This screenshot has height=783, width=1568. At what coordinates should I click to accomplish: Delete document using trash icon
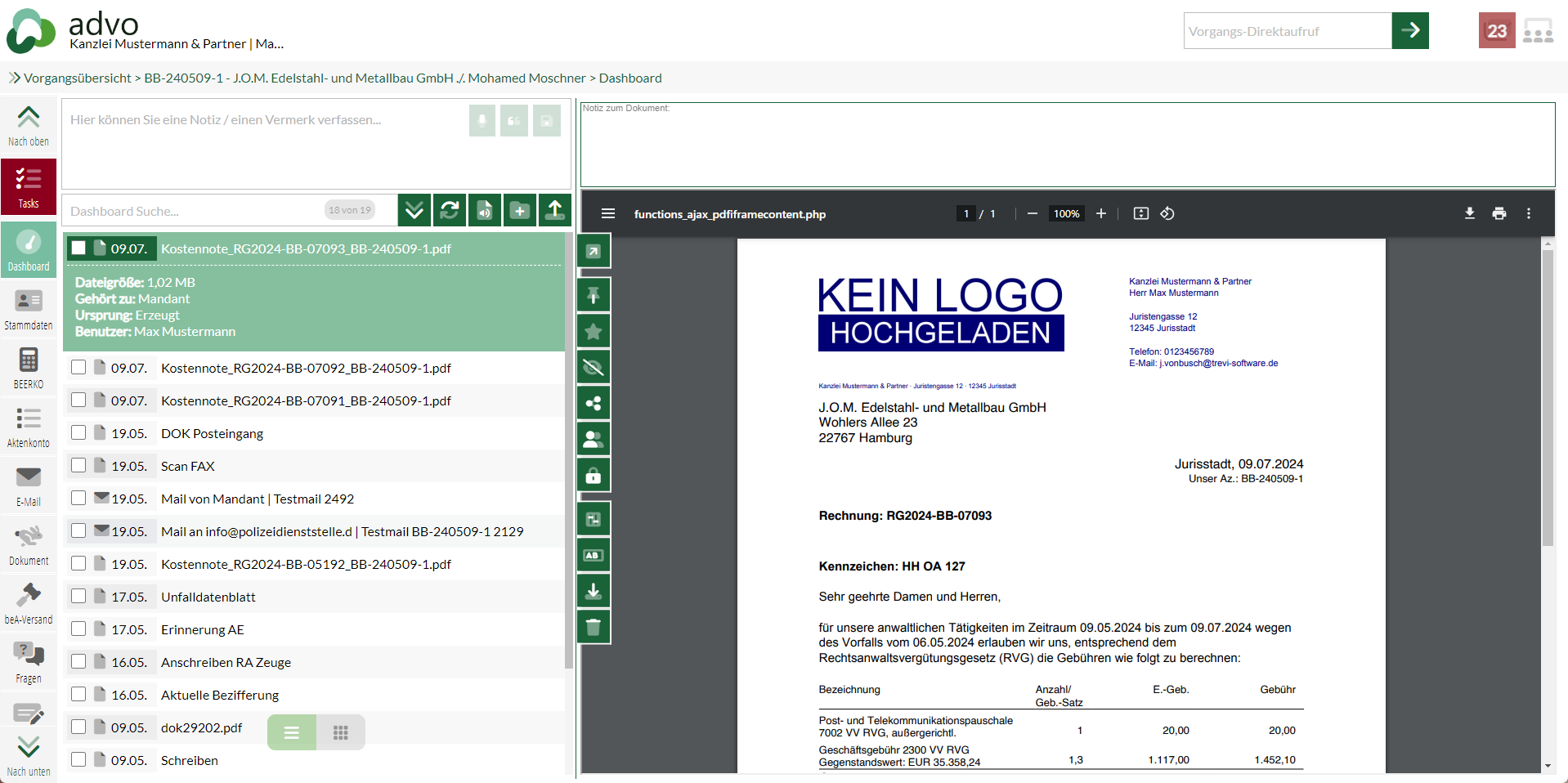594,627
